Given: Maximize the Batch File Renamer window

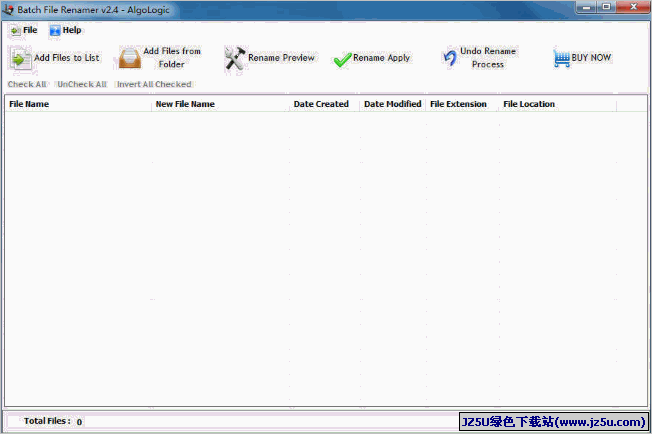Looking at the screenshot, I should point(606,7).
